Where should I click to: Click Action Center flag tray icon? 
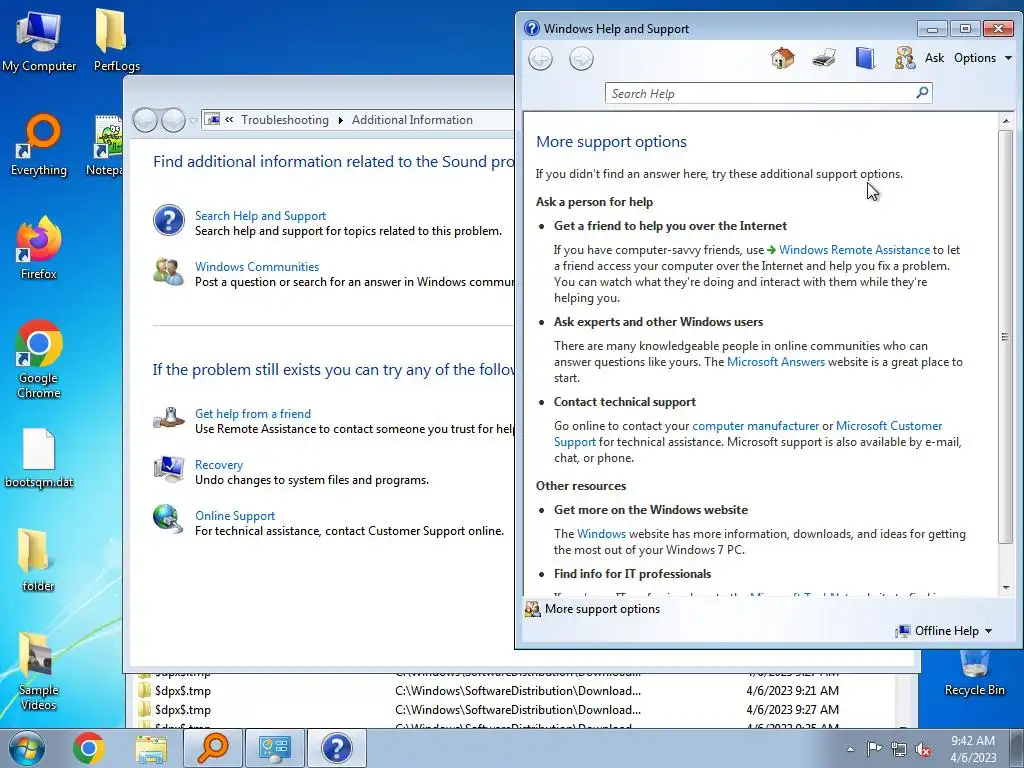click(874, 749)
